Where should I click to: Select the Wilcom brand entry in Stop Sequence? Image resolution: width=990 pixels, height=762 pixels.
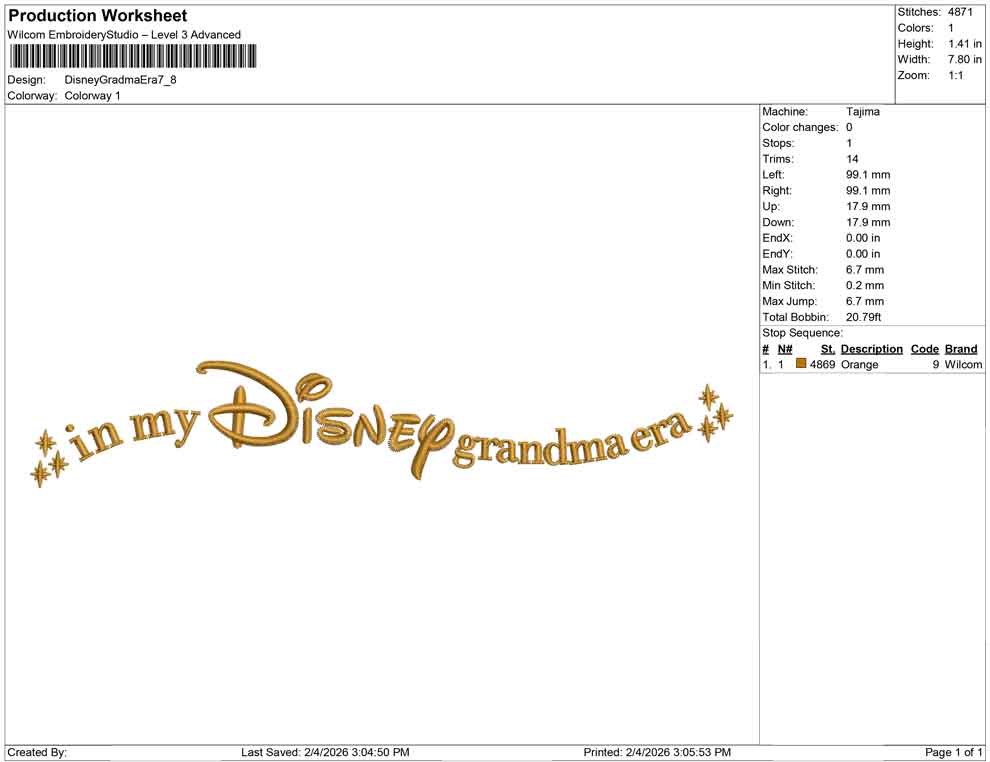pos(961,364)
